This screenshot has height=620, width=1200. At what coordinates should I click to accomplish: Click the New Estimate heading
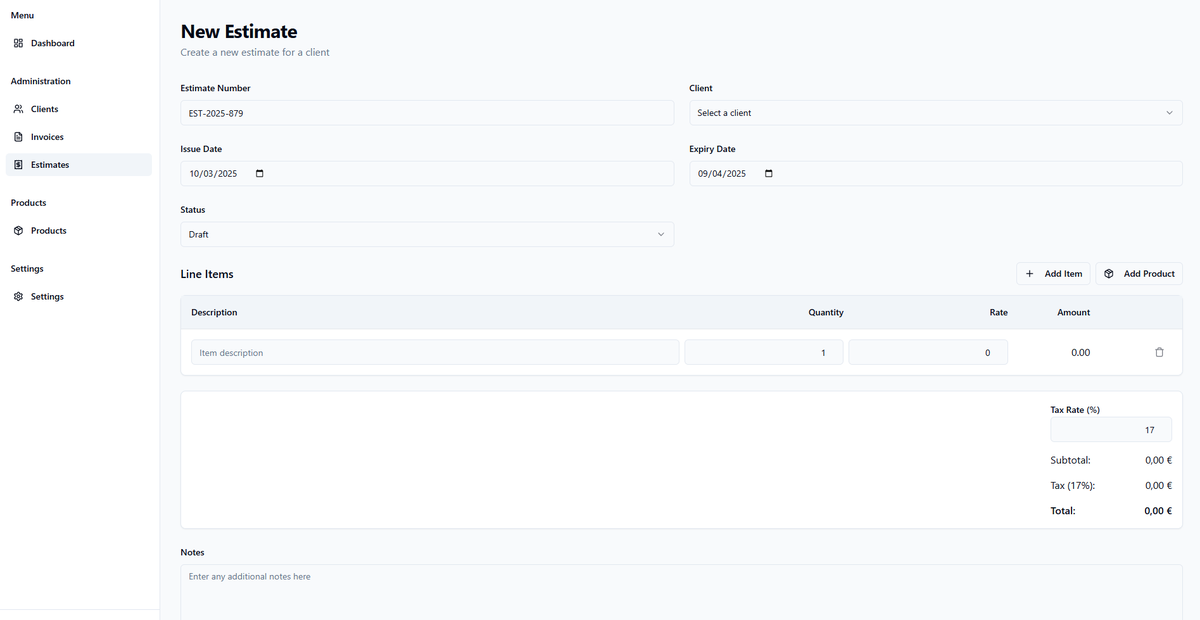239,32
